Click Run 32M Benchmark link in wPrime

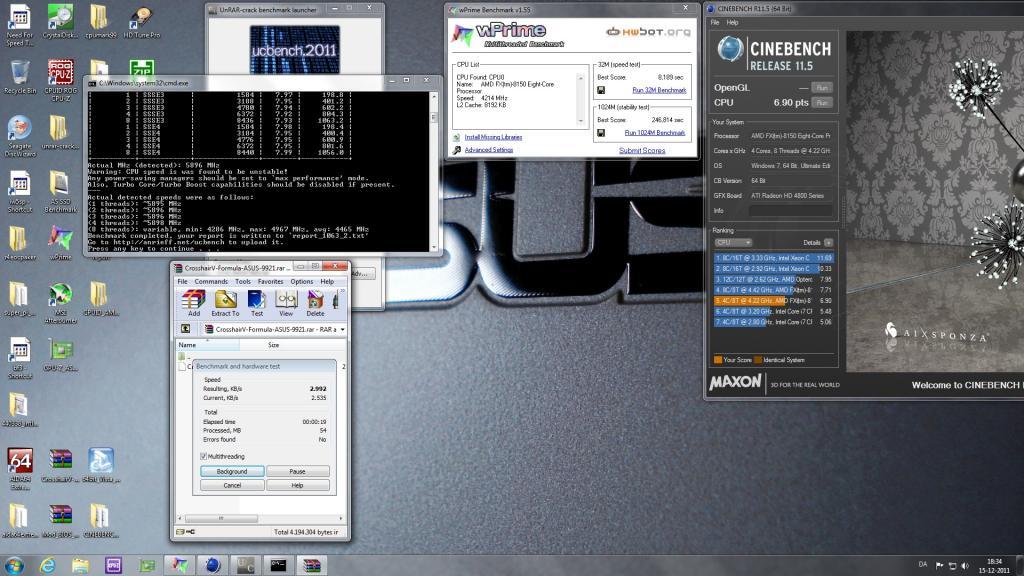point(659,90)
